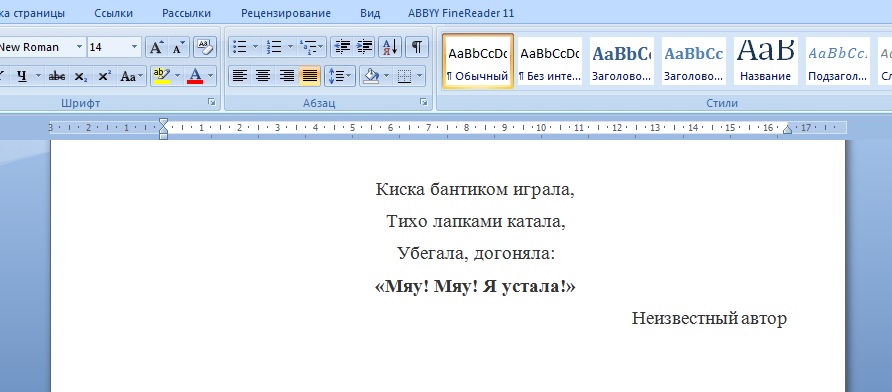
Task: Increase the paragraph indent
Action: point(364,48)
